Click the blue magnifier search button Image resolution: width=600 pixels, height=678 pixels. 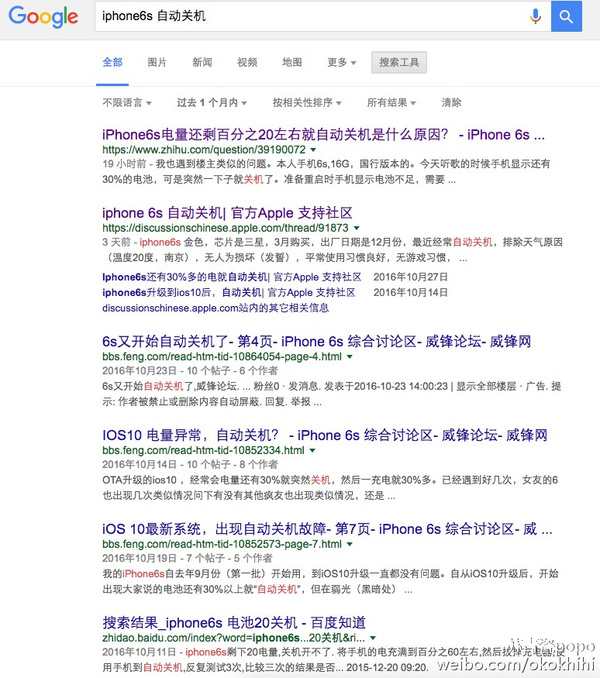coord(566,16)
